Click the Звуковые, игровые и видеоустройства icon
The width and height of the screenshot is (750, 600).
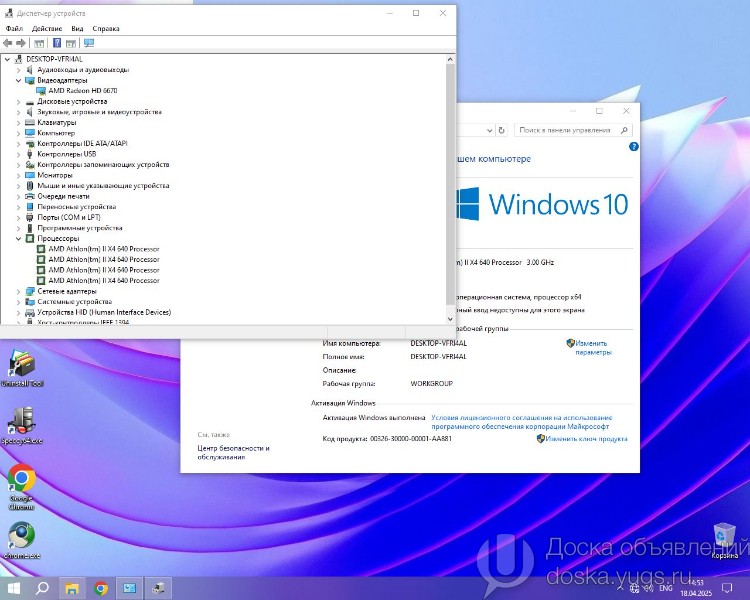click(30, 112)
